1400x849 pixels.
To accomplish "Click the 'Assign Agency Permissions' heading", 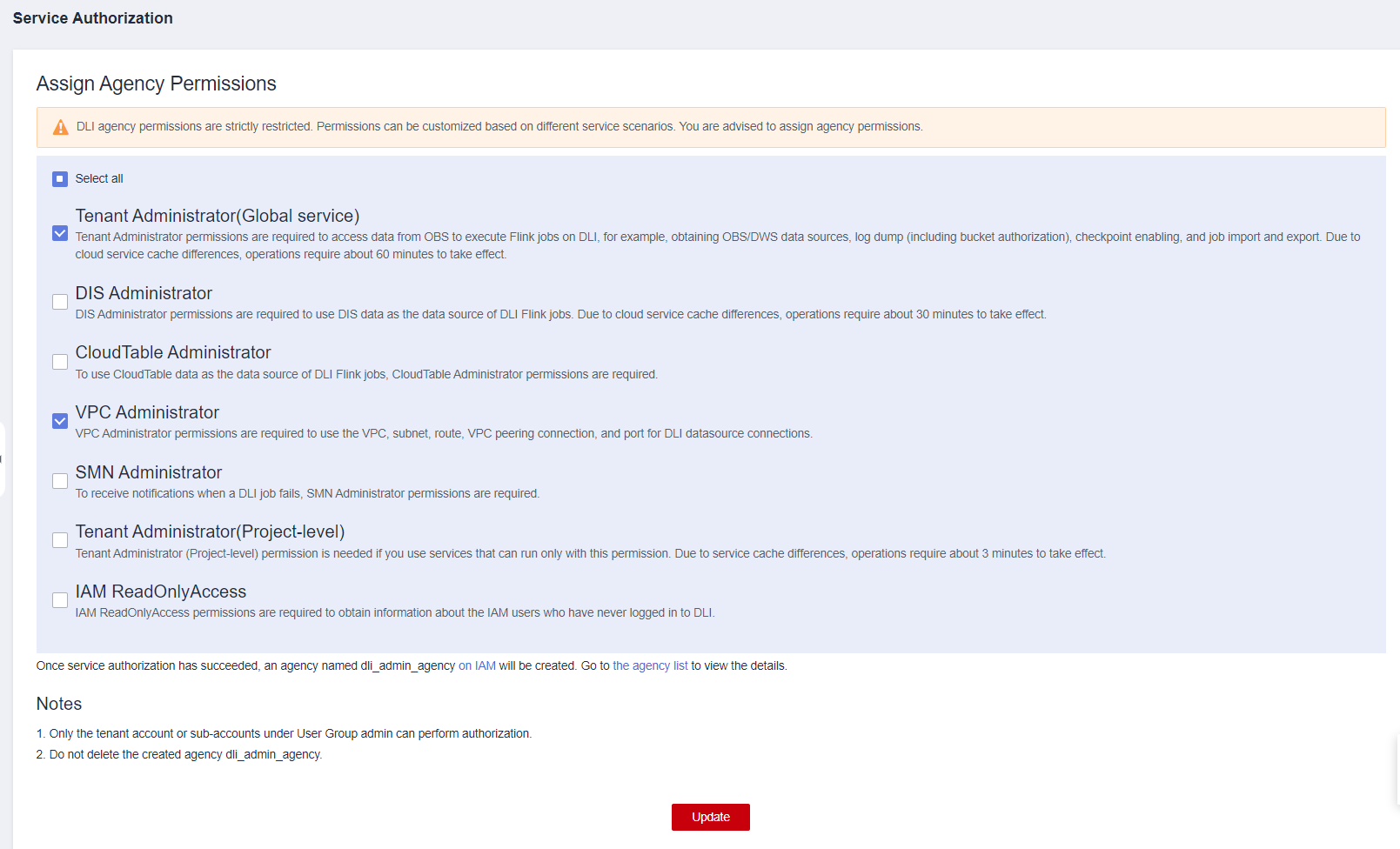I will (157, 84).
